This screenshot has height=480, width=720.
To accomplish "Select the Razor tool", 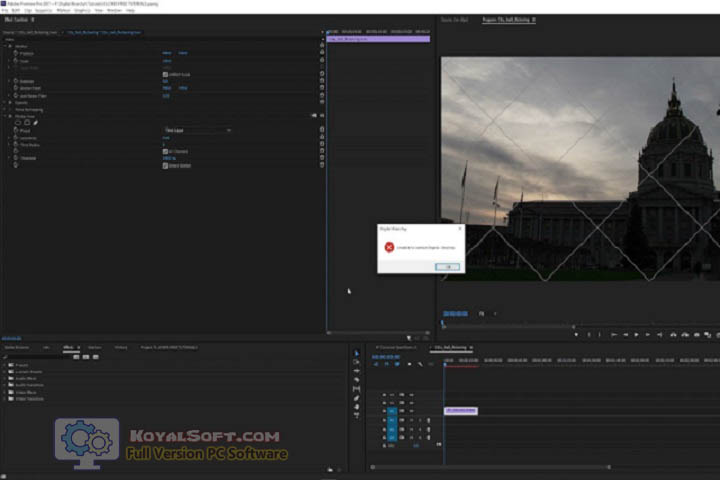I will (x=356, y=380).
